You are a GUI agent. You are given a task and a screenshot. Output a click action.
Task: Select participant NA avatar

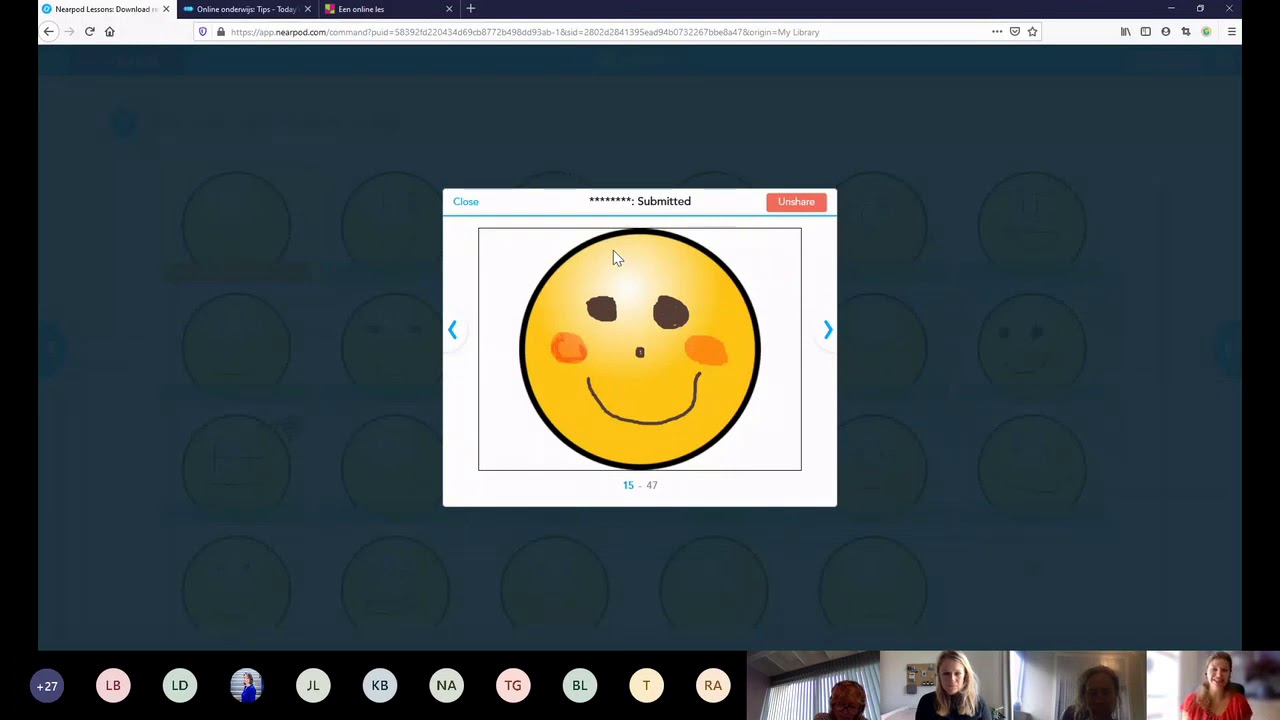(x=446, y=686)
